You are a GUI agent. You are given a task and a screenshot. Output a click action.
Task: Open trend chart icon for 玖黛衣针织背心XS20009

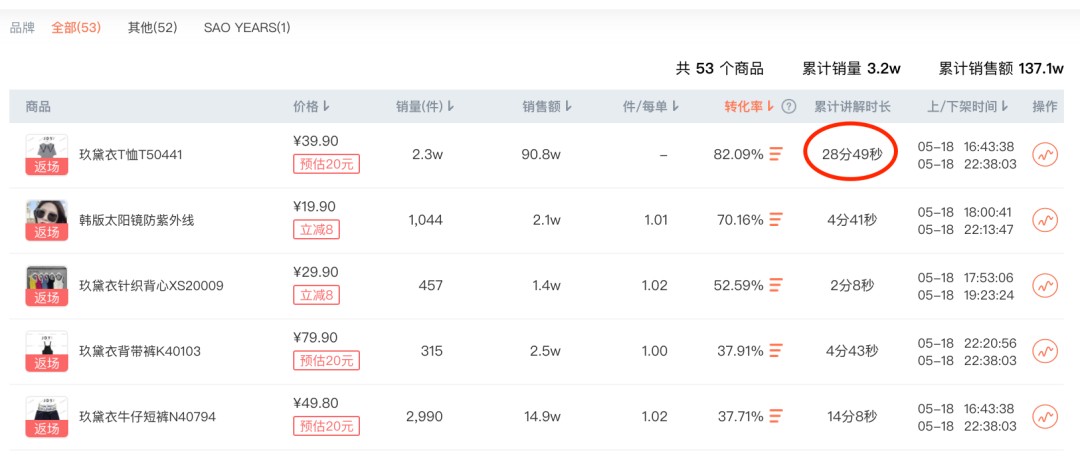tap(1045, 285)
